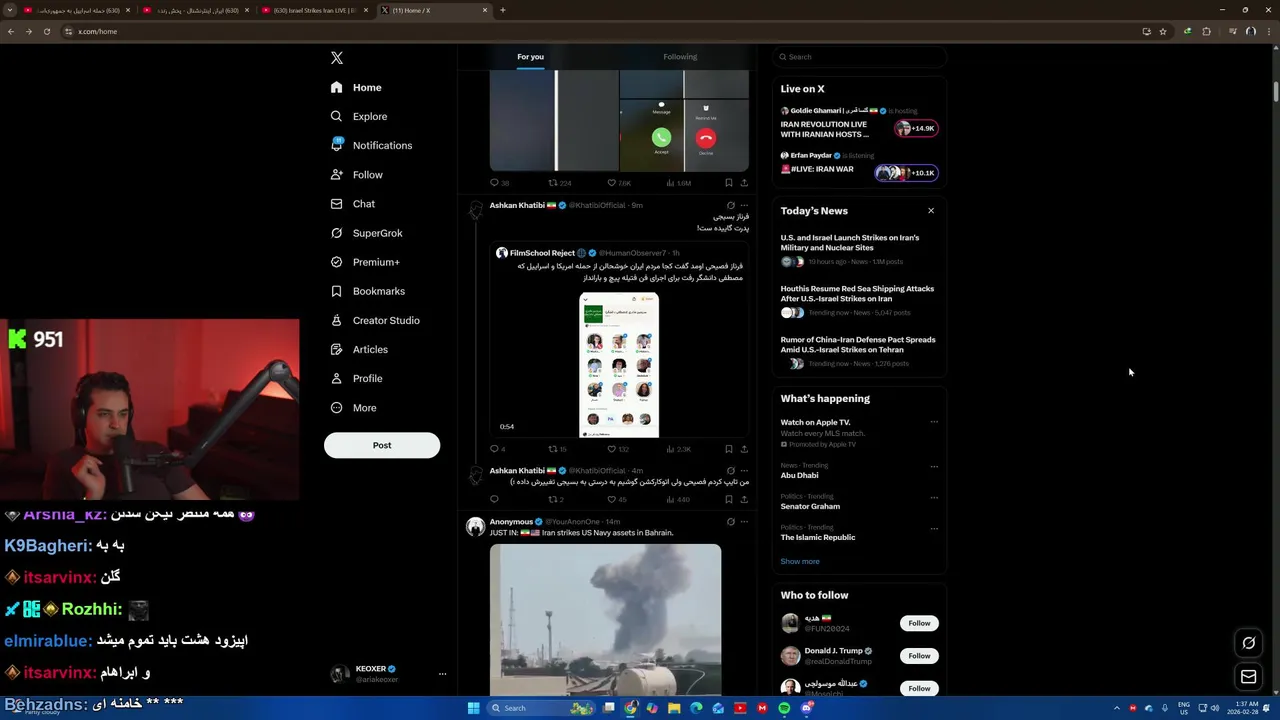Click the page vertical scrollbar
1280x720 pixels.
tap(1276, 90)
